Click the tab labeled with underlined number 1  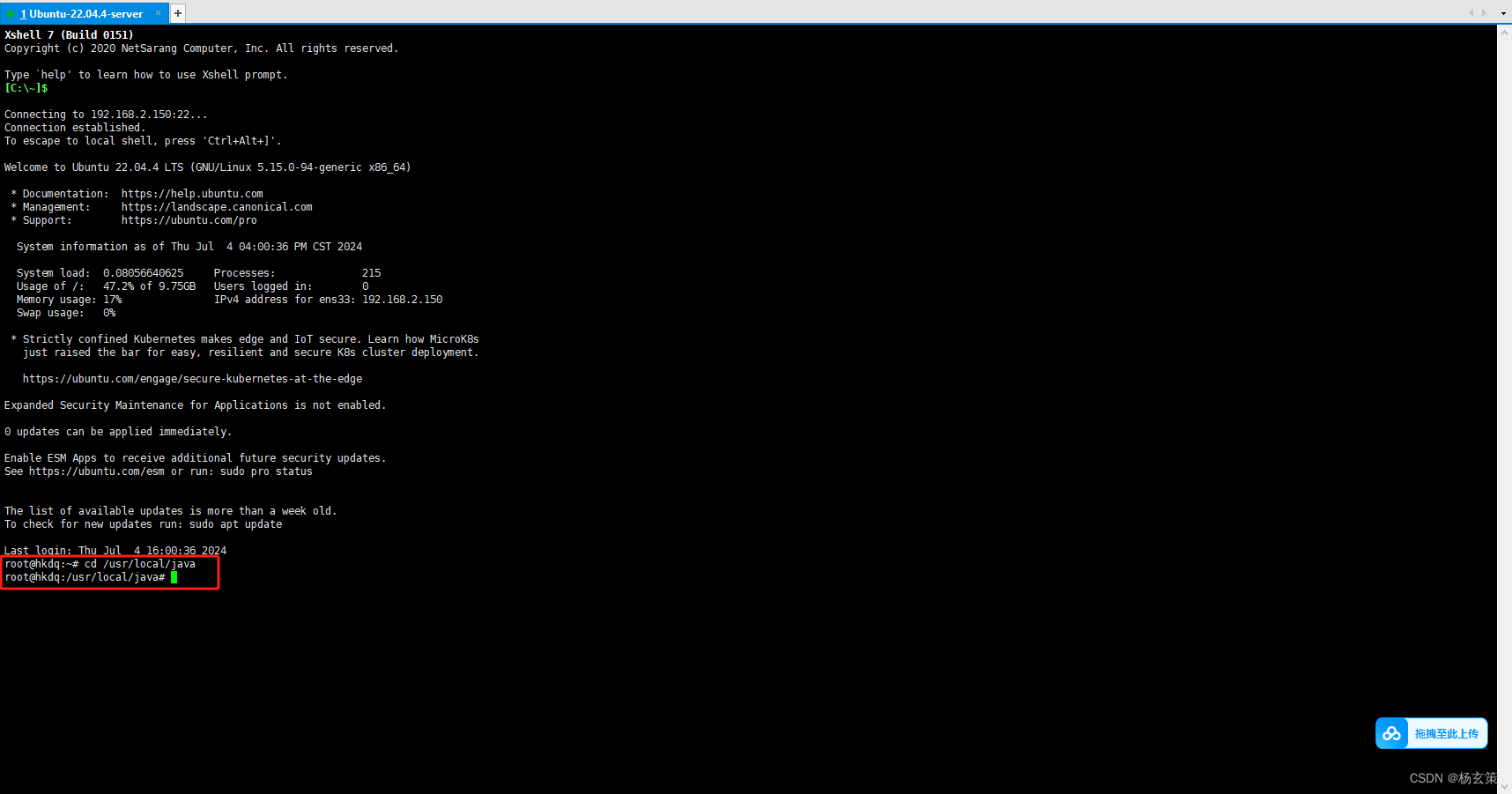pyautogui.click(x=22, y=13)
